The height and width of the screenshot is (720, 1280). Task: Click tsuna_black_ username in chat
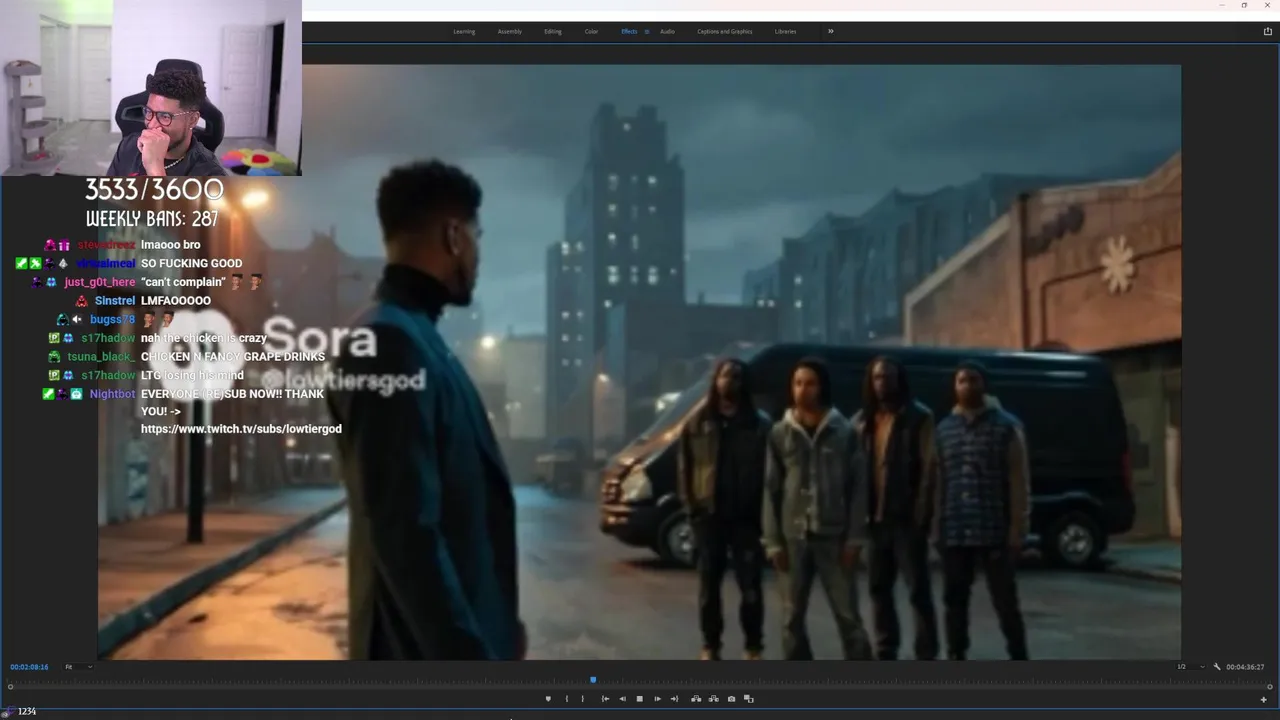coord(101,357)
